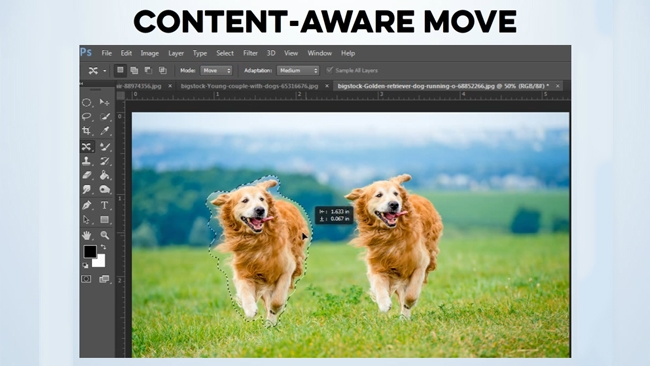Close the 88974356.jpg document tab
Image resolution: width=650 pixels, height=366 pixels.
170,86
